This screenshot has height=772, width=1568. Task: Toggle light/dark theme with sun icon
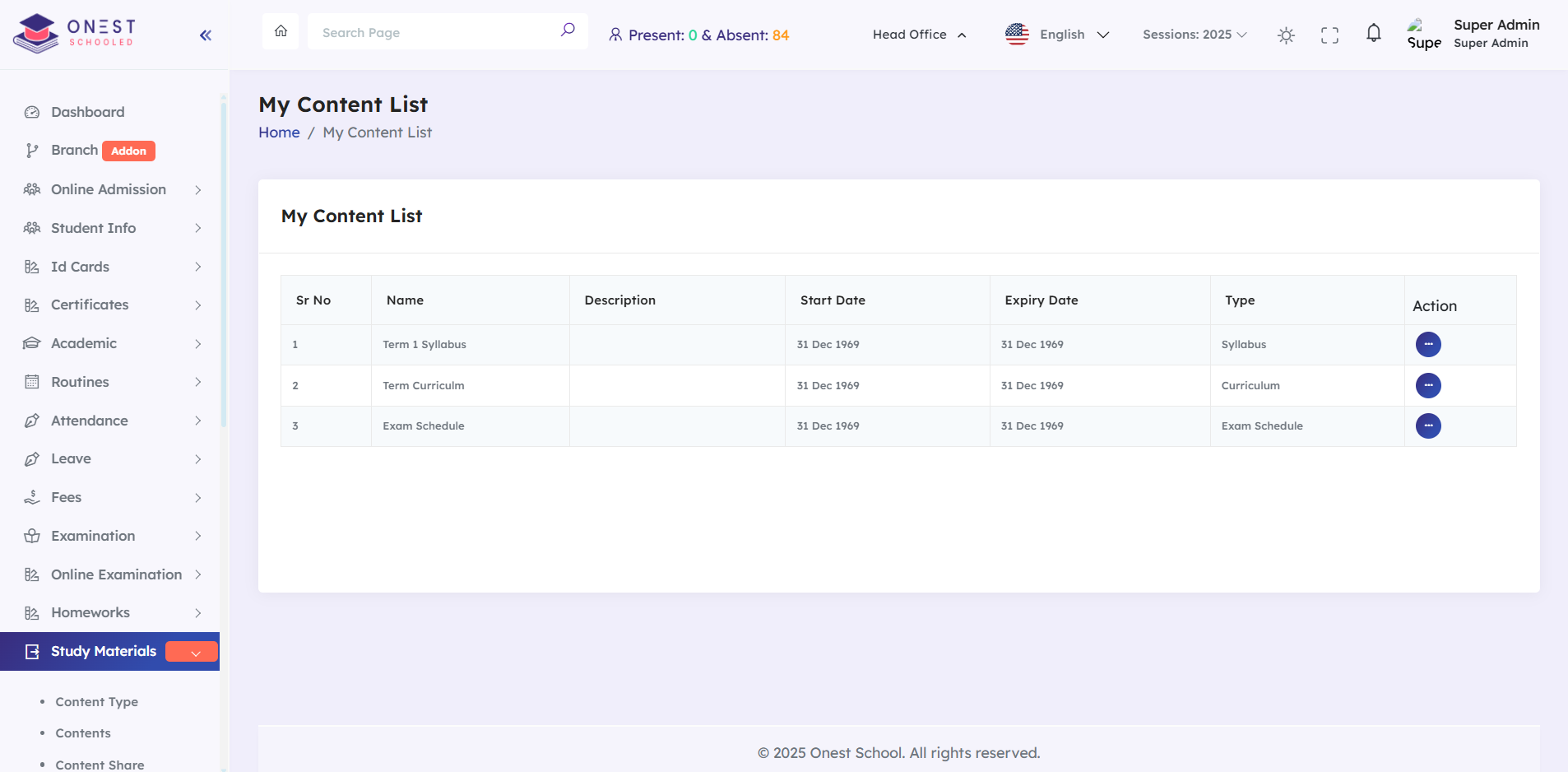(x=1285, y=35)
